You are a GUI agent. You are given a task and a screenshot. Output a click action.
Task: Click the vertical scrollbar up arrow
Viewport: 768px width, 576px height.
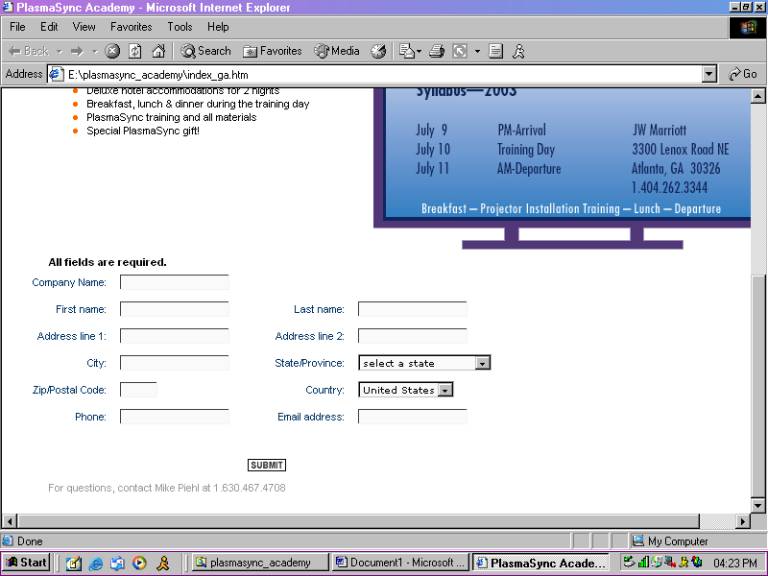tap(758, 96)
